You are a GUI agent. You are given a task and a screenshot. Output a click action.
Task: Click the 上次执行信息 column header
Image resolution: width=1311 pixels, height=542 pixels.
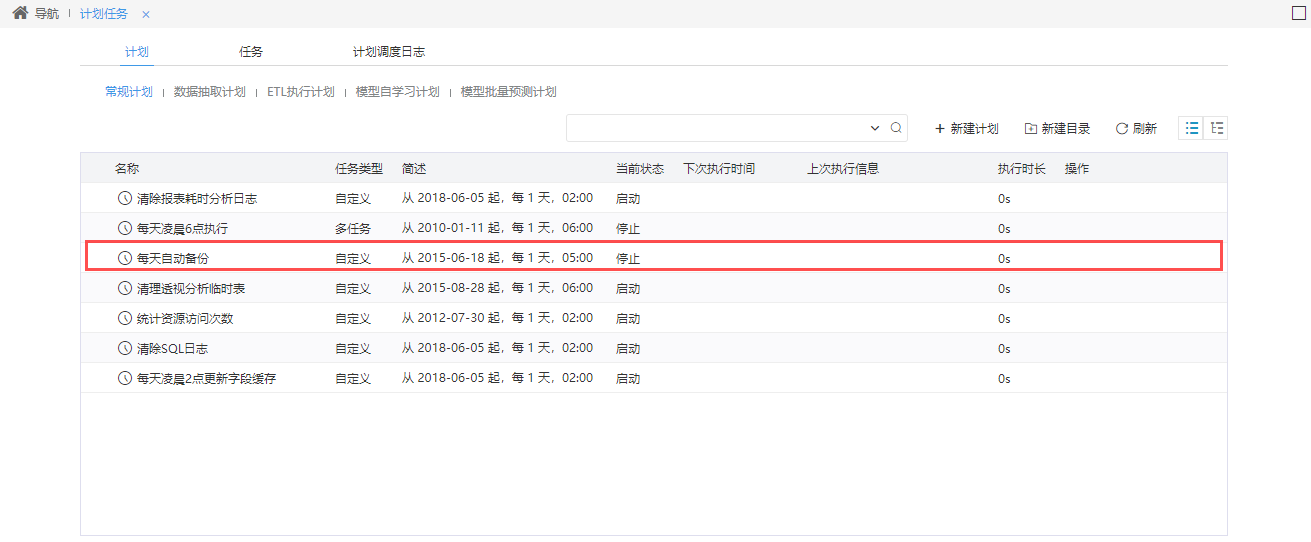pos(843,168)
